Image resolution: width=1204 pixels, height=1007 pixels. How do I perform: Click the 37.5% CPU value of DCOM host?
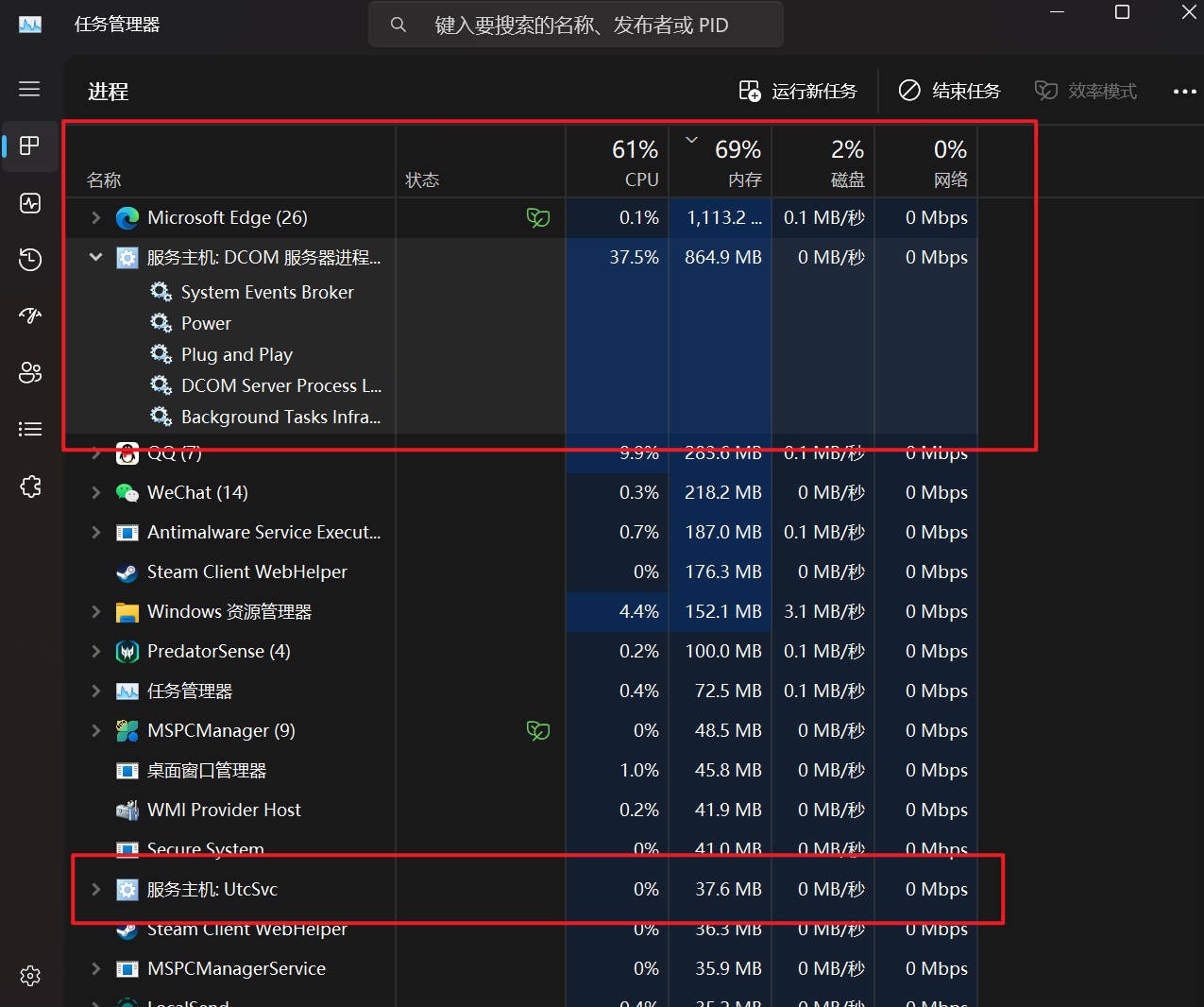634,257
